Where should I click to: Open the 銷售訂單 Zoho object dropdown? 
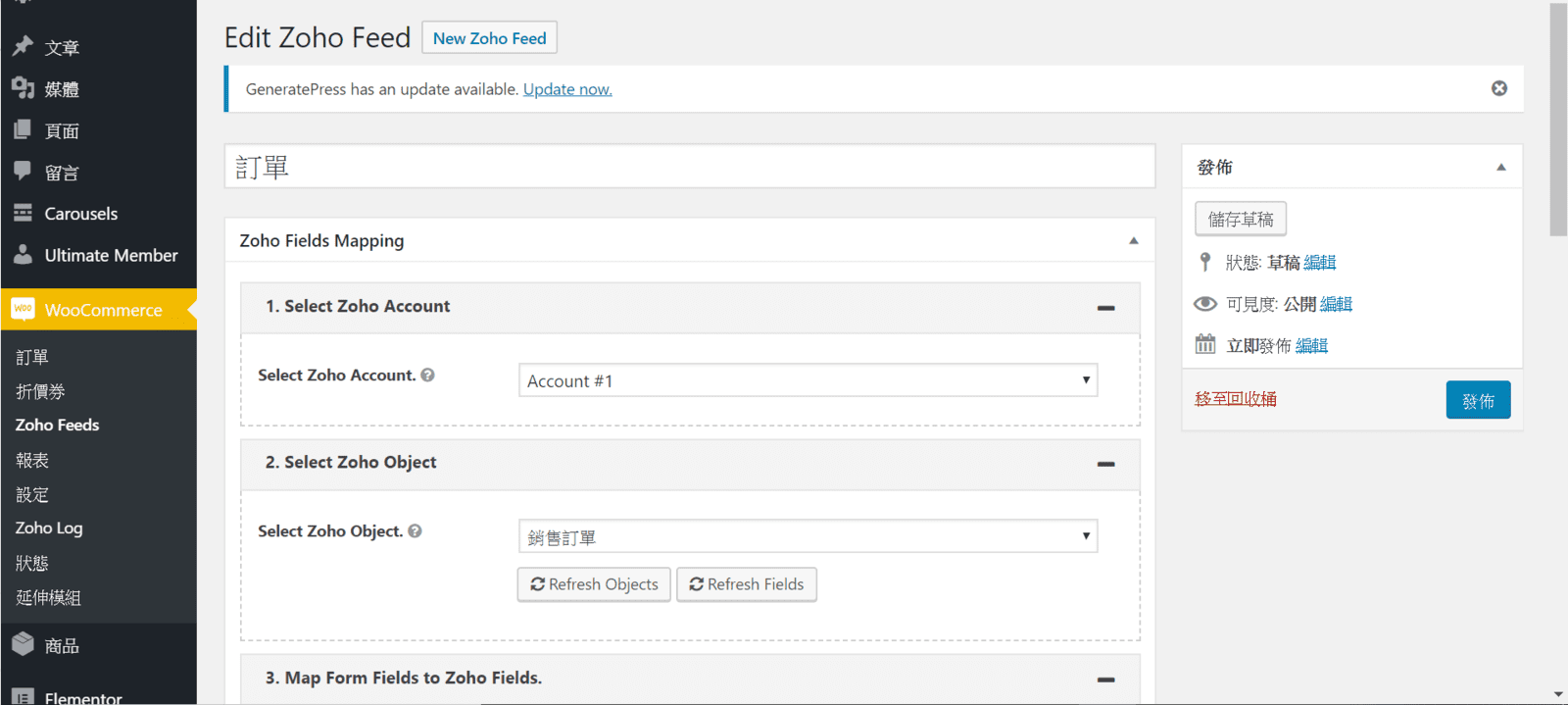808,536
